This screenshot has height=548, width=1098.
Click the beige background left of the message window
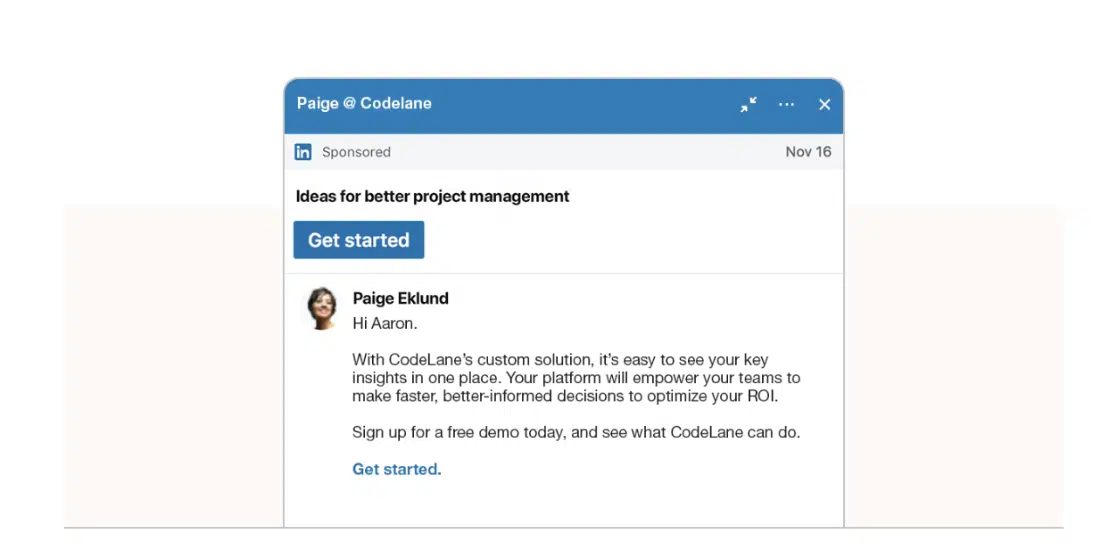[x=174, y=364]
